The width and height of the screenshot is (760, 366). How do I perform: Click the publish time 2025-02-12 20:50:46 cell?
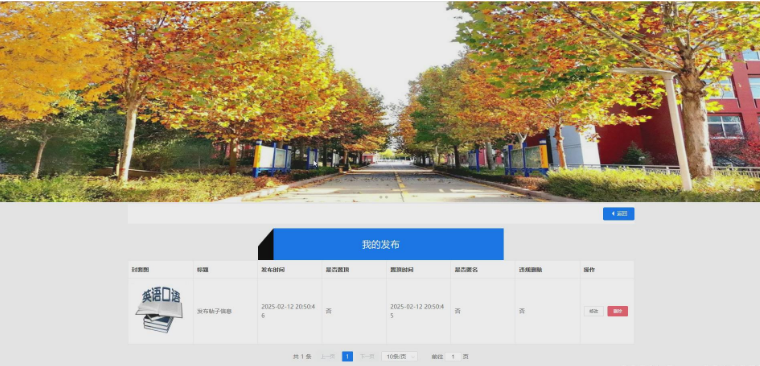(288, 311)
